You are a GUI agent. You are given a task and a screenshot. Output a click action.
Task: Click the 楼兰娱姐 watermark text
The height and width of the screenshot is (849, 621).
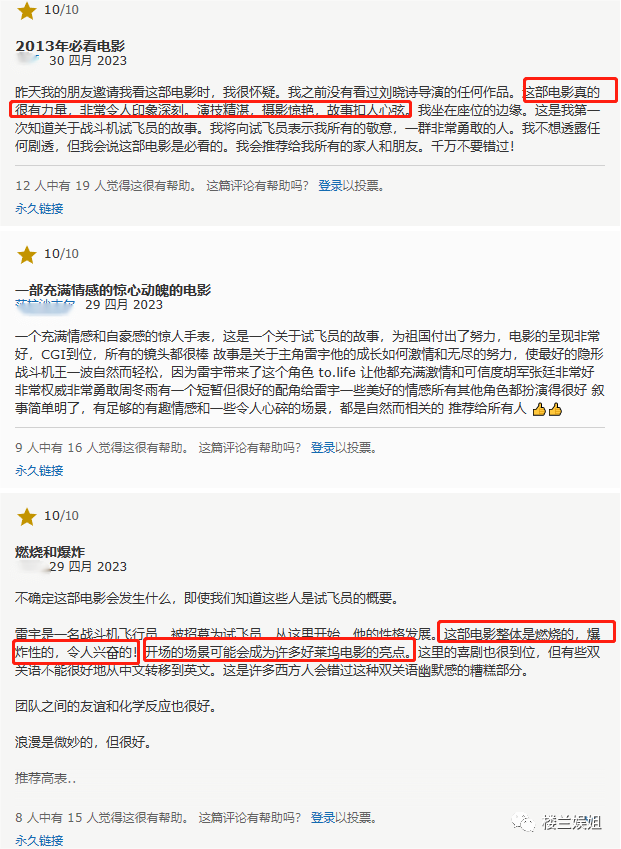coord(572,823)
